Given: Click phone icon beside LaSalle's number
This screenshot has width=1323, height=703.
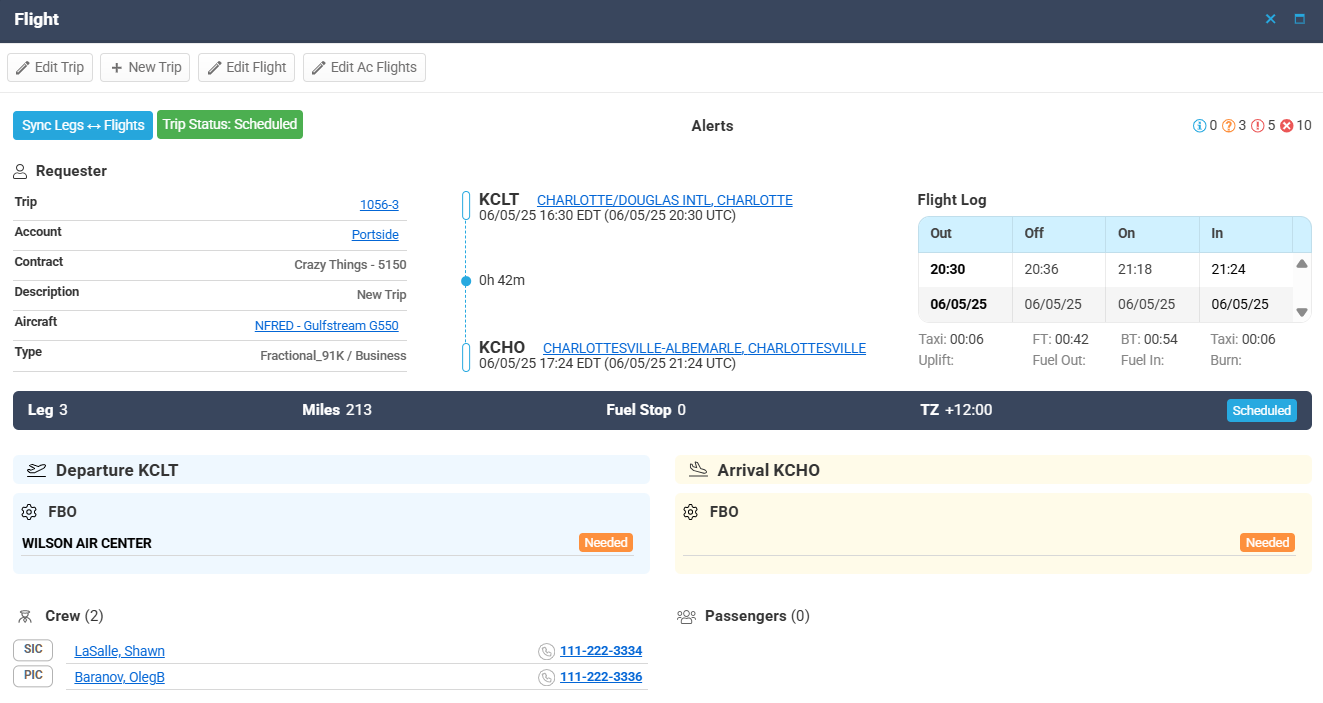Looking at the screenshot, I should pyautogui.click(x=546, y=651).
